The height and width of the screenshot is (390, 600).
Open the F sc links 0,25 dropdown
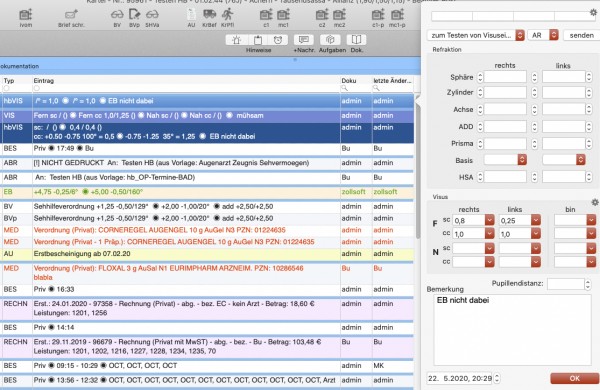coord(536,220)
